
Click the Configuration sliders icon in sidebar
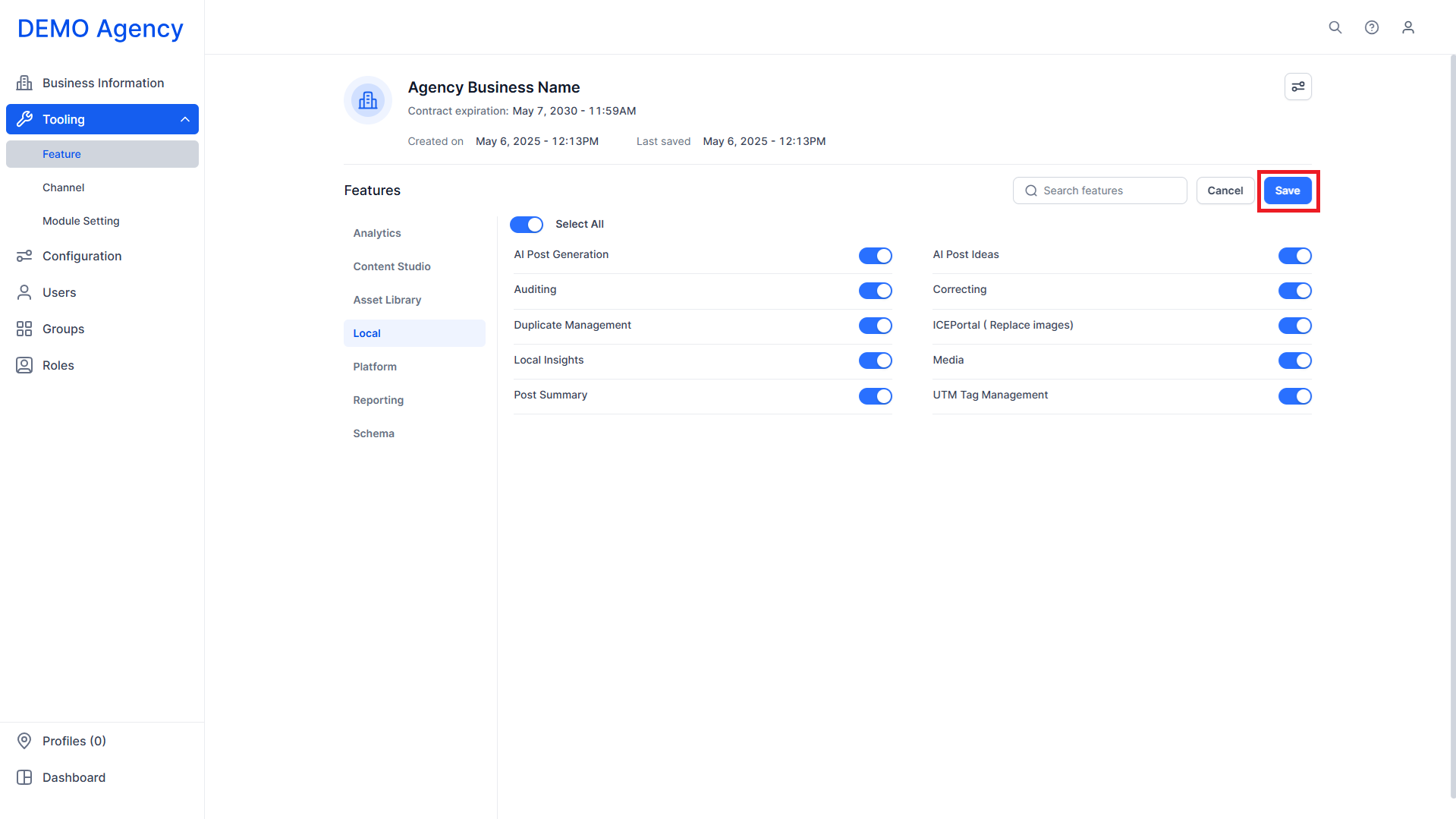24,256
